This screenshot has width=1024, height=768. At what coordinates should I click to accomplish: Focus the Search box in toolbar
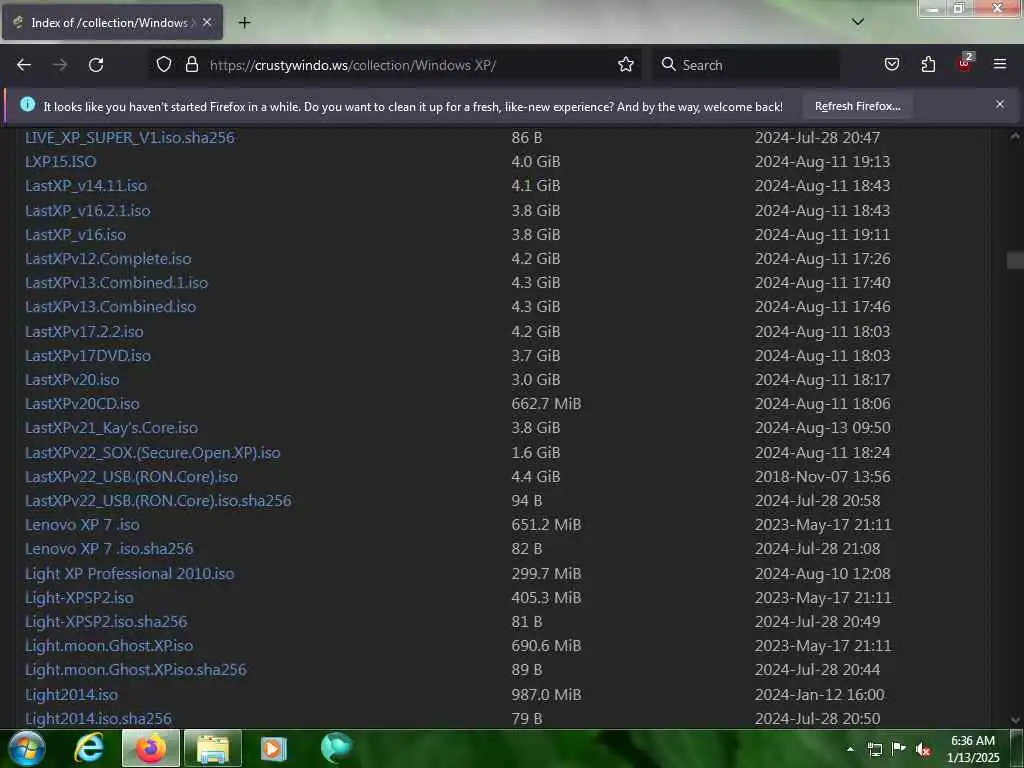[x=746, y=65]
